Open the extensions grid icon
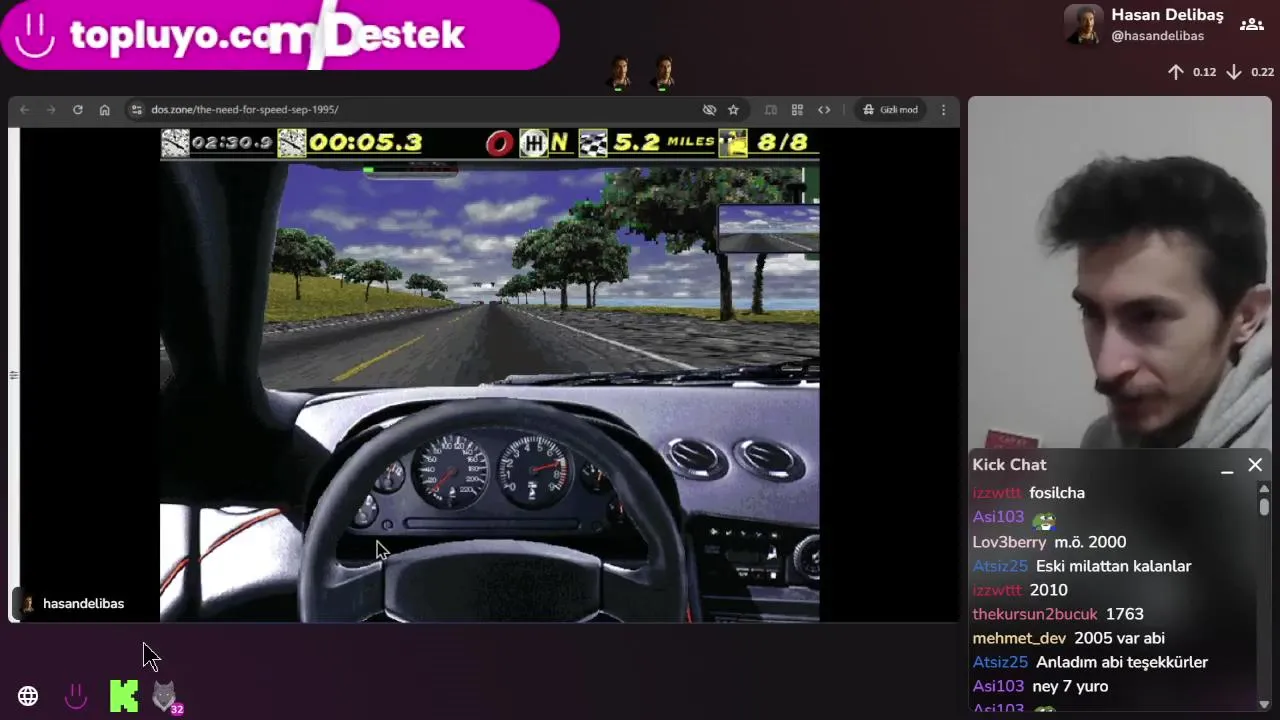The width and height of the screenshot is (1280, 720). [x=797, y=110]
